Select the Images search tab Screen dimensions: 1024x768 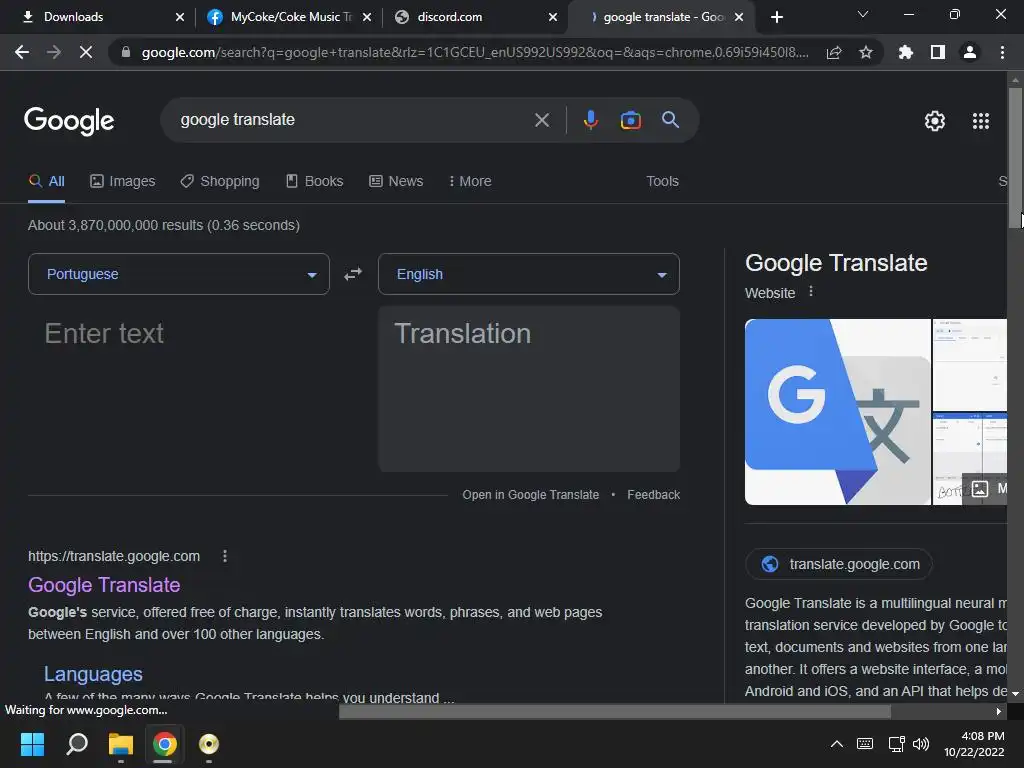(x=123, y=181)
